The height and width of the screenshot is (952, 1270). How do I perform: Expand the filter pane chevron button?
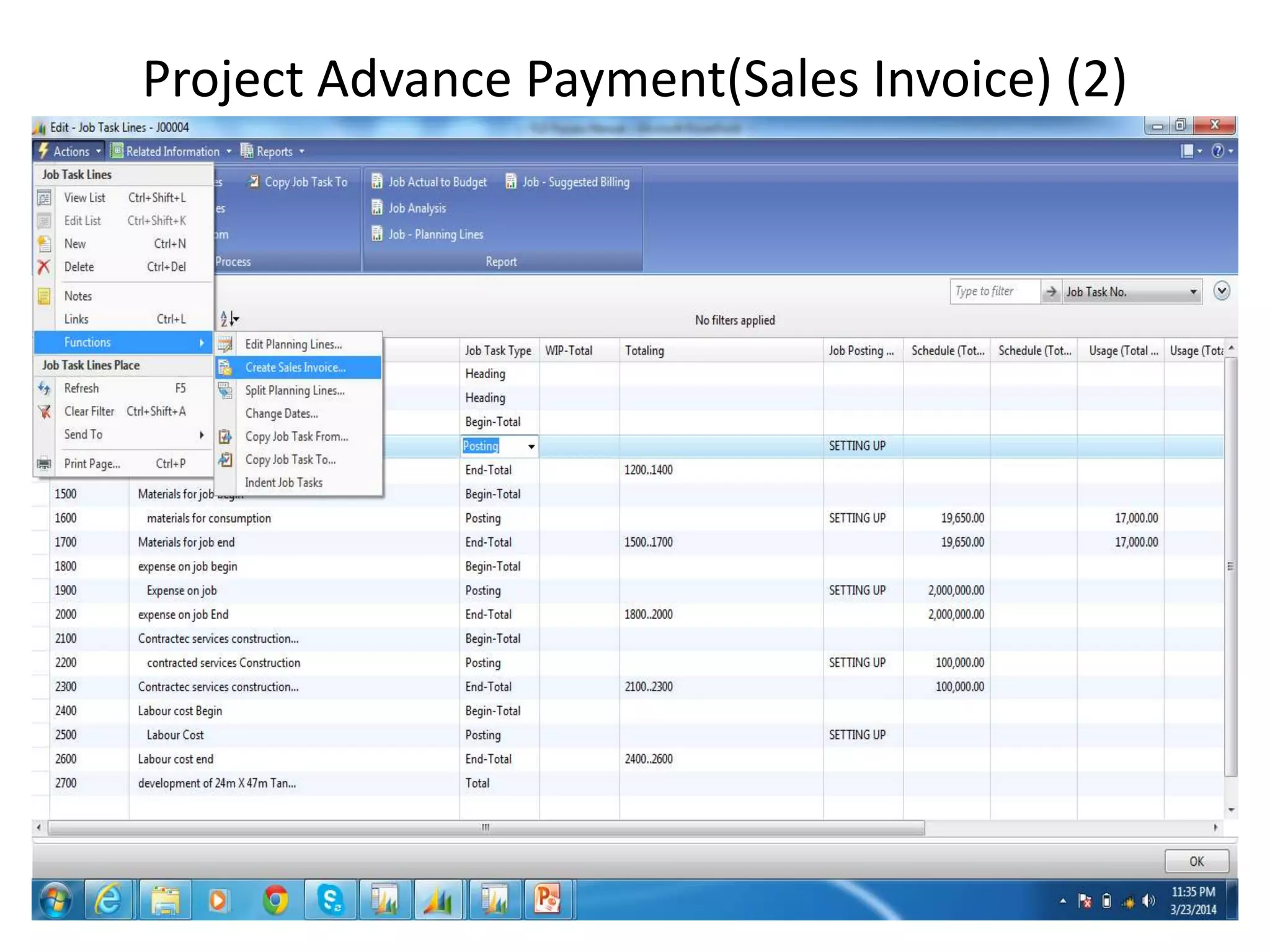coord(1222,291)
